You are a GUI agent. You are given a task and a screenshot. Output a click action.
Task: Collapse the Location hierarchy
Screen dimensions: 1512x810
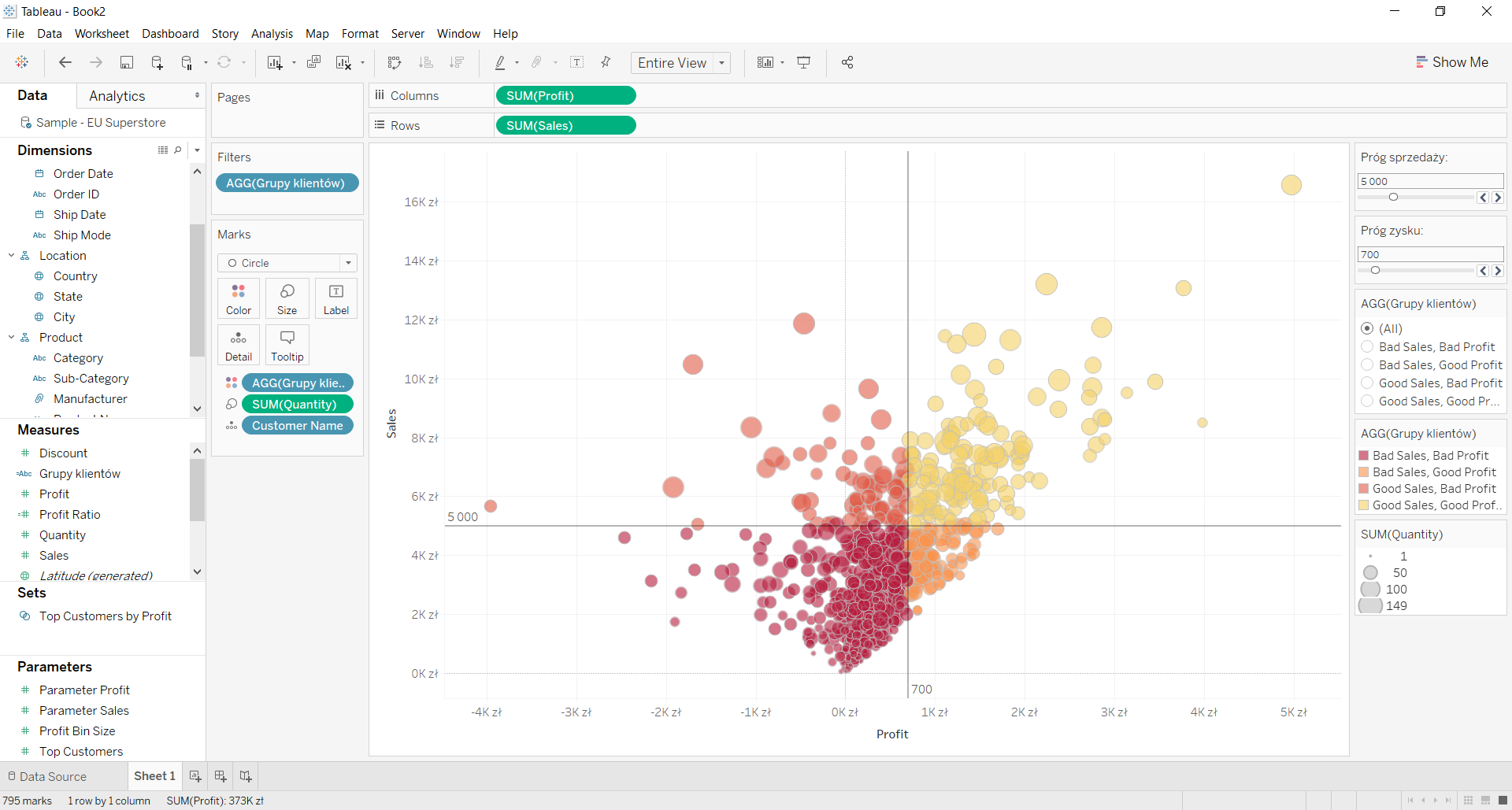point(12,256)
